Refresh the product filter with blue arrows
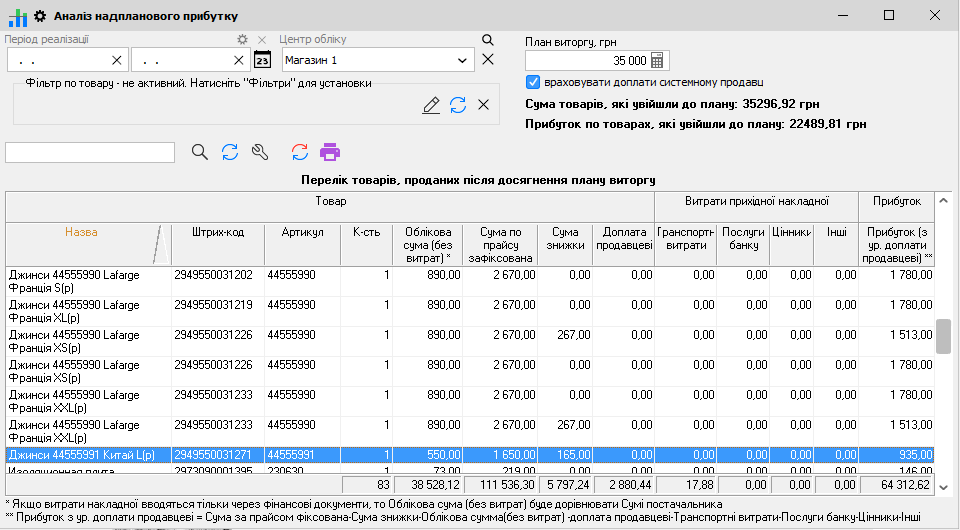Image resolution: width=960 pixels, height=530 pixels. tap(458, 105)
